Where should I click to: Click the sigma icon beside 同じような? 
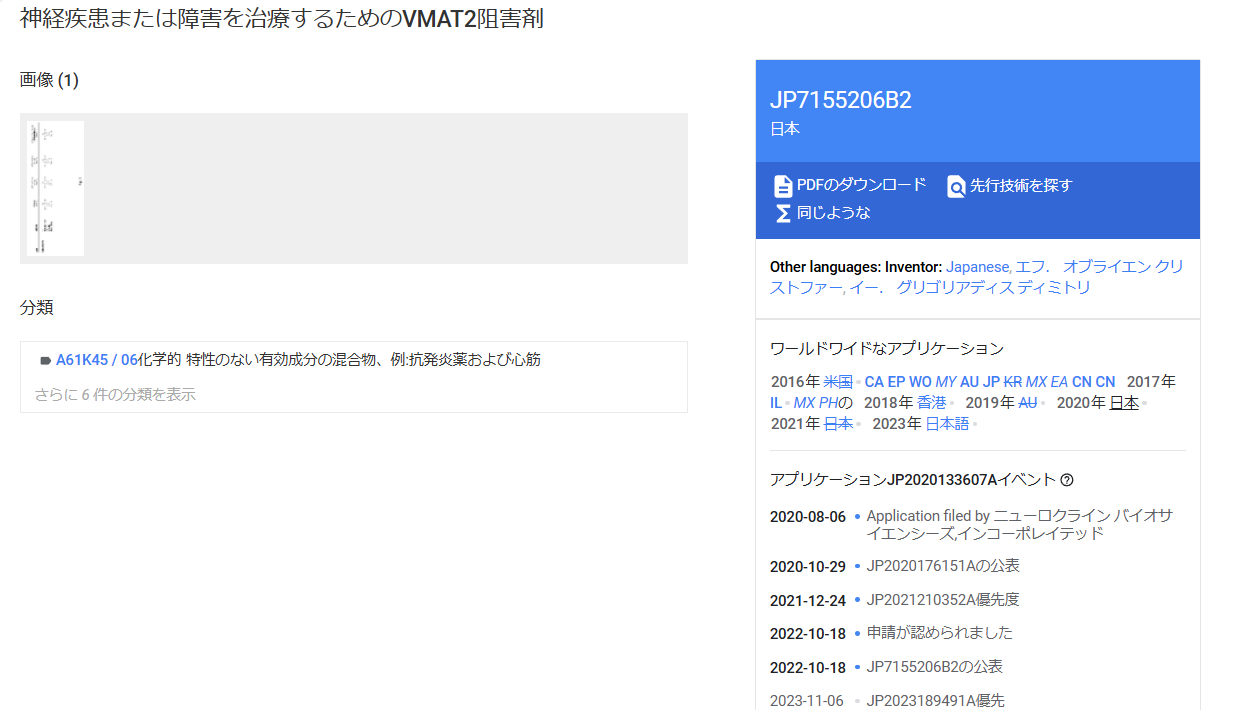(783, 213)
